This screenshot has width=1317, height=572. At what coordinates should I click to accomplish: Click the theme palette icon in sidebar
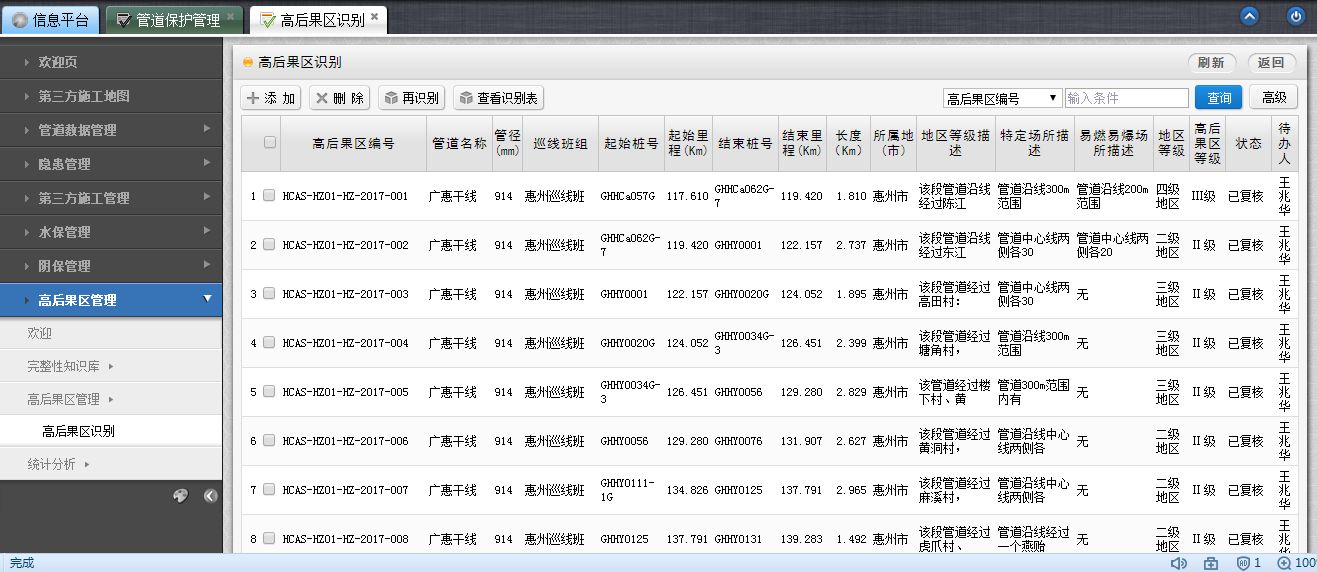pos(180,495)
